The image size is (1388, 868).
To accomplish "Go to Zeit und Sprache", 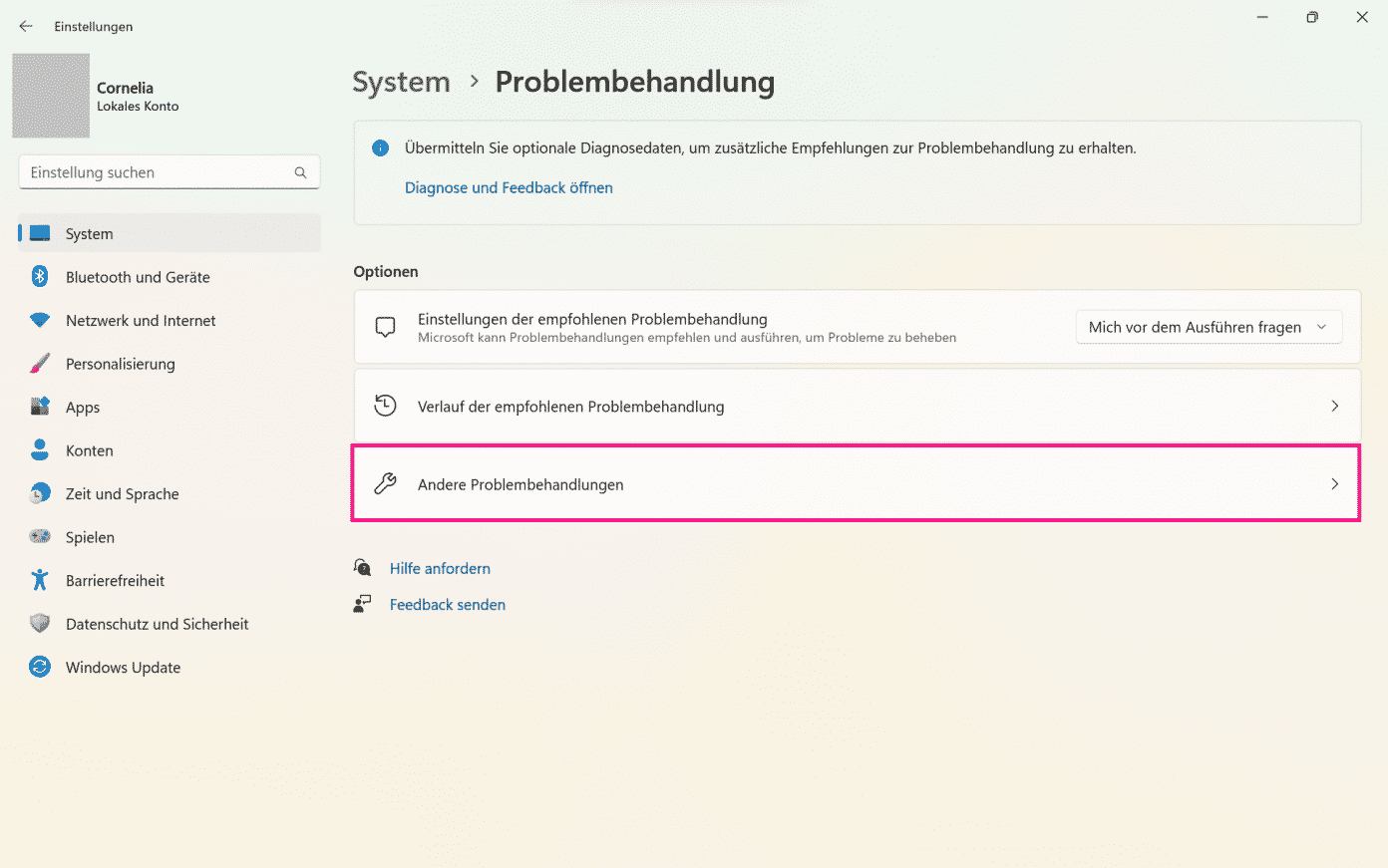I will [122, 494].
